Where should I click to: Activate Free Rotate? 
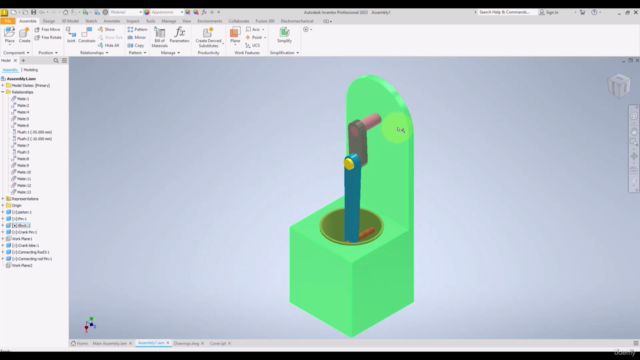coord(48,37)
